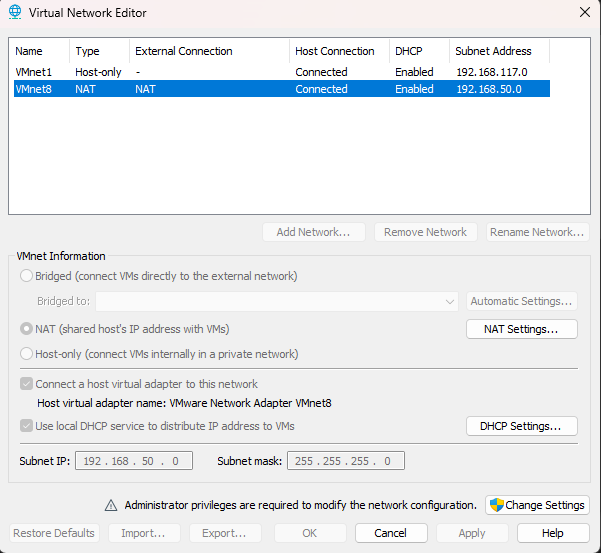Toggle Connect a host virtual adapter checkbox
Screen dimensions: 601x553
coord(26,384)
